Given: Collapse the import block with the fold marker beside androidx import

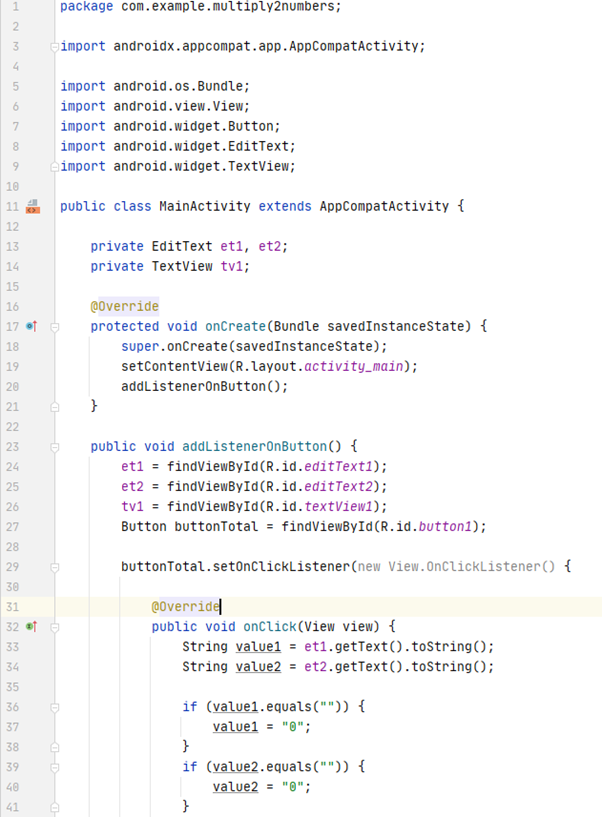Looking at the screenshot, I should coord(54,47).
